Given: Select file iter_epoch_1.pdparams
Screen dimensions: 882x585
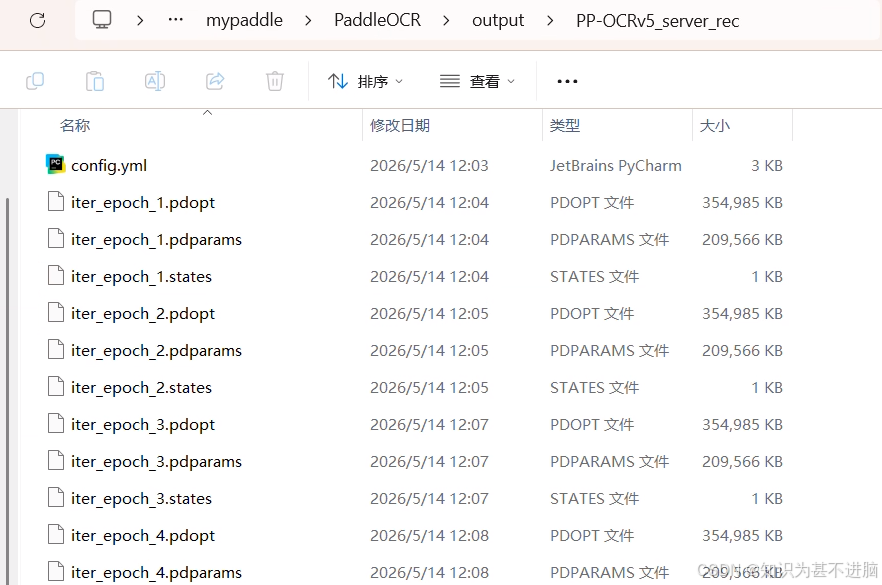Looking at the screenshot, I should point(156,240).
